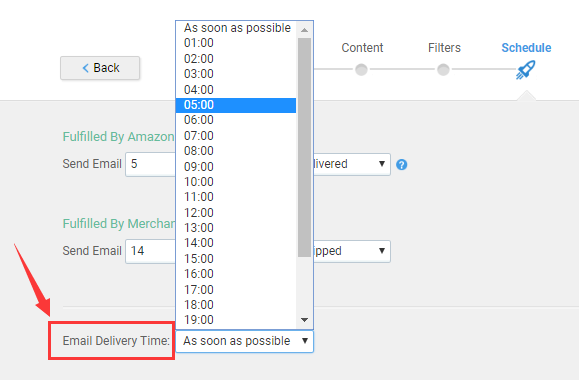The image size is (579, 380).
Task: Click the scrollbar down arrow in the time list
Action: pos(304,320)
